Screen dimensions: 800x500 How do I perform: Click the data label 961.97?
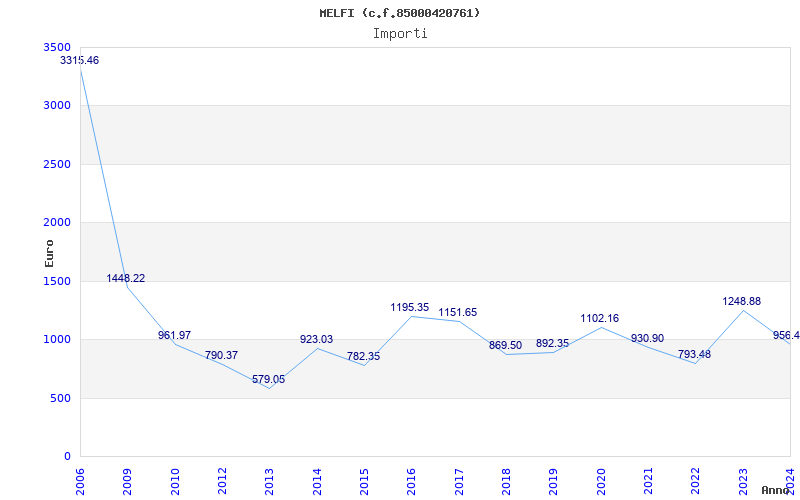click(174, 336)
